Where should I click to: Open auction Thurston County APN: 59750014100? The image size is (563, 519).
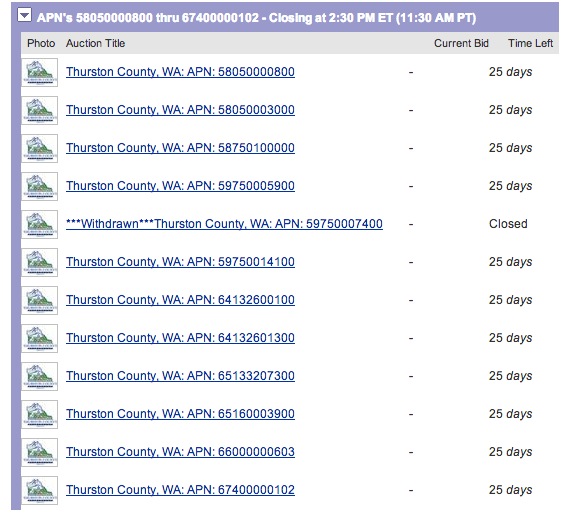coord(180,262)
